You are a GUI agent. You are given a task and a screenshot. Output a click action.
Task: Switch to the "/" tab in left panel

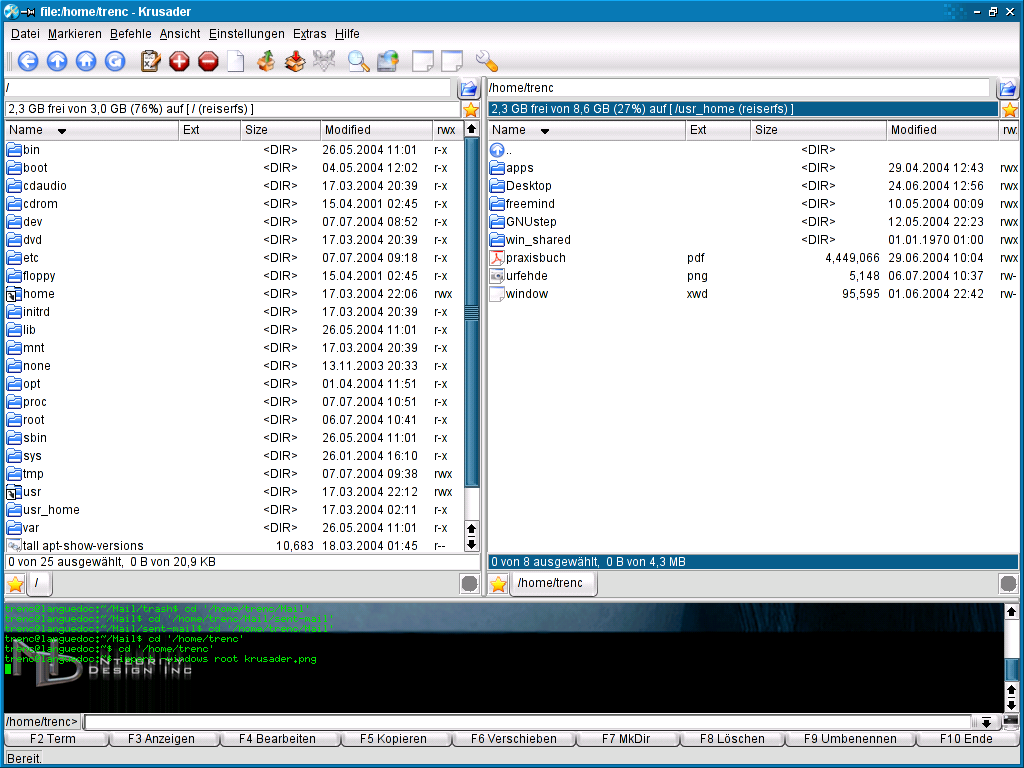pos(39,583)
